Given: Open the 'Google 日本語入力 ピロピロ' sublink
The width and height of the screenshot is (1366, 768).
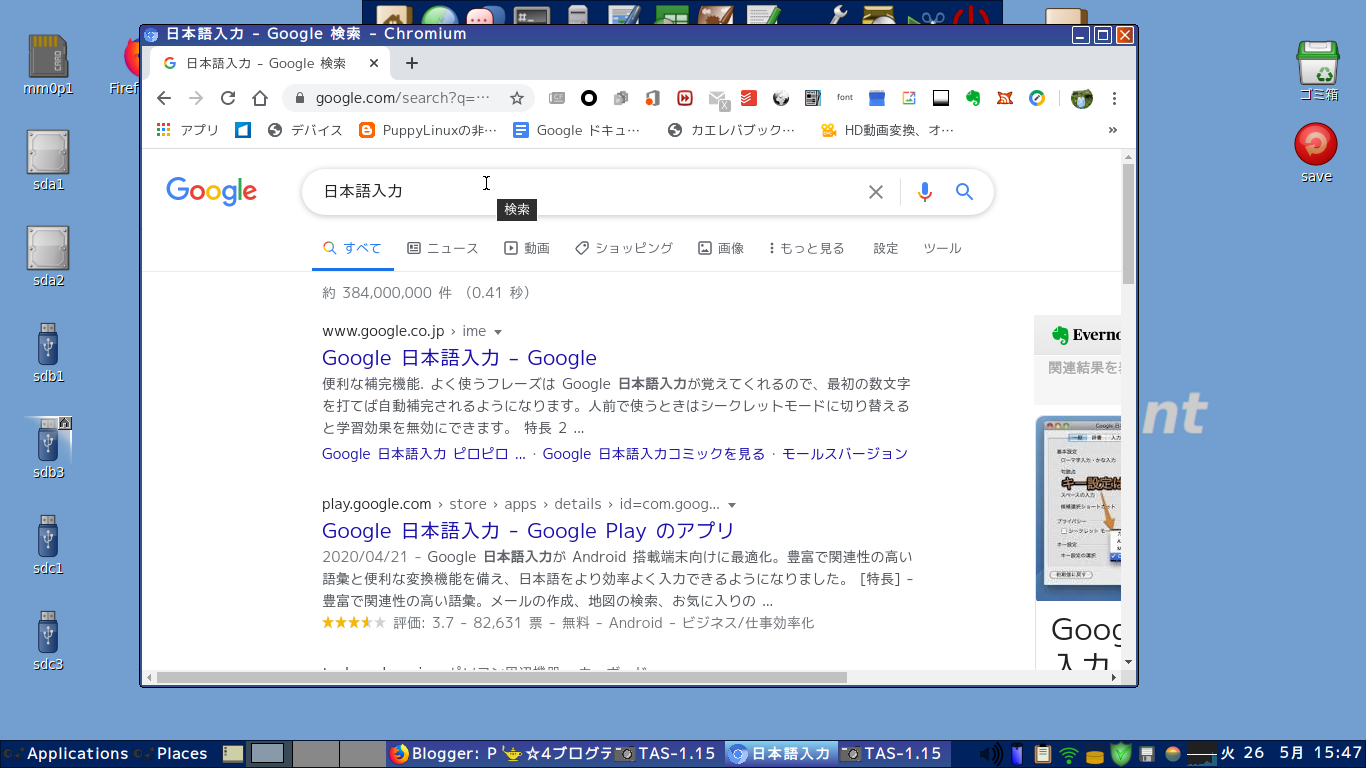Looking at the screenshot, I should pyautogui.click(x=424, y=454).
